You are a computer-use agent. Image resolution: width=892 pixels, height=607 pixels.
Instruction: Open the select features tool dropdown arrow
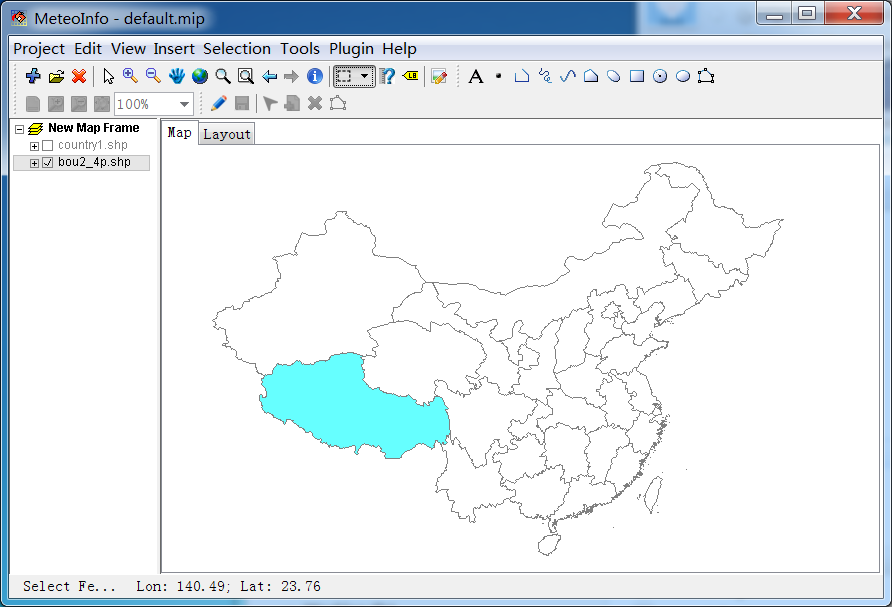[365, 76]
